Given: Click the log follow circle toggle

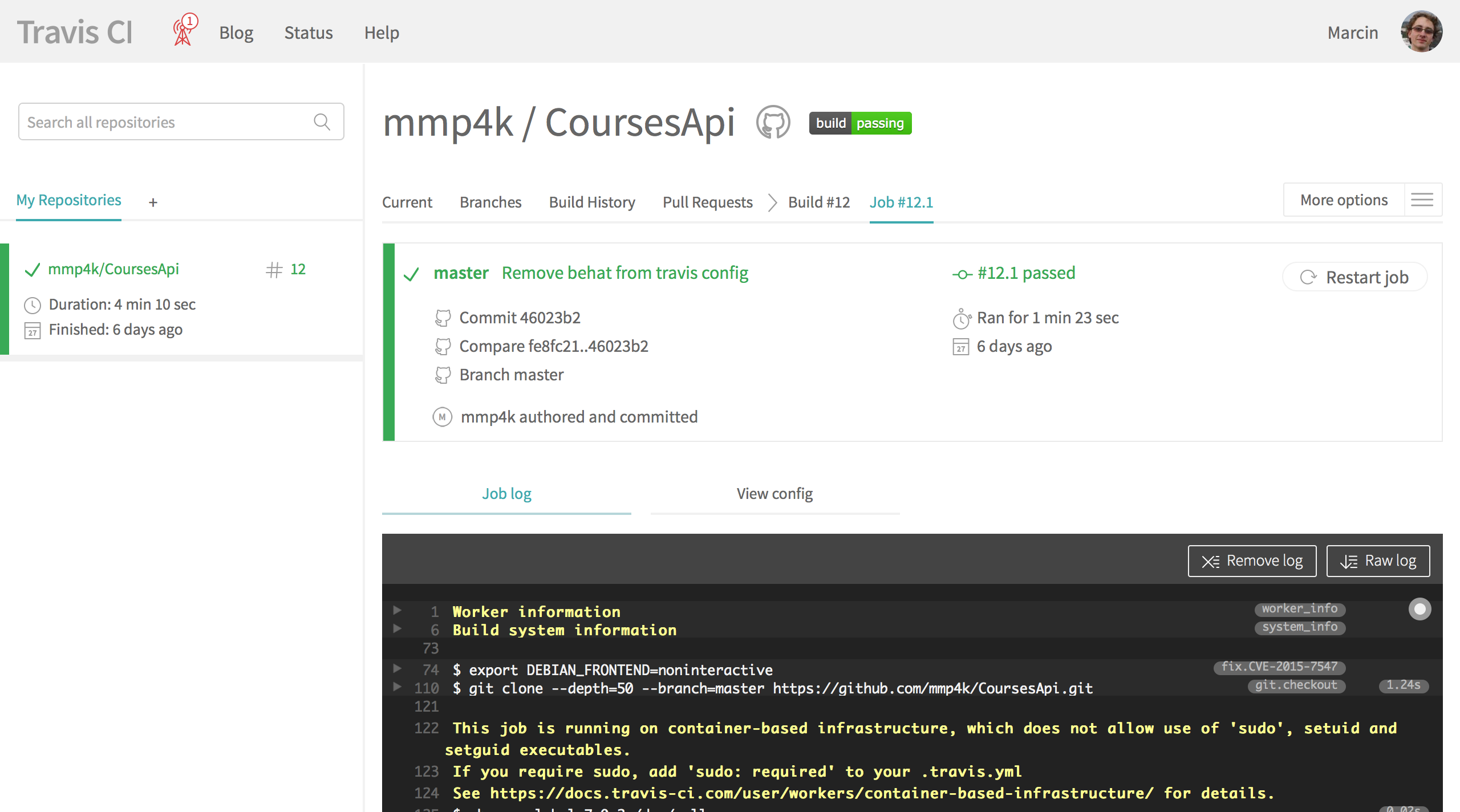Looking at the screenshot, I should coord(1420,609).
